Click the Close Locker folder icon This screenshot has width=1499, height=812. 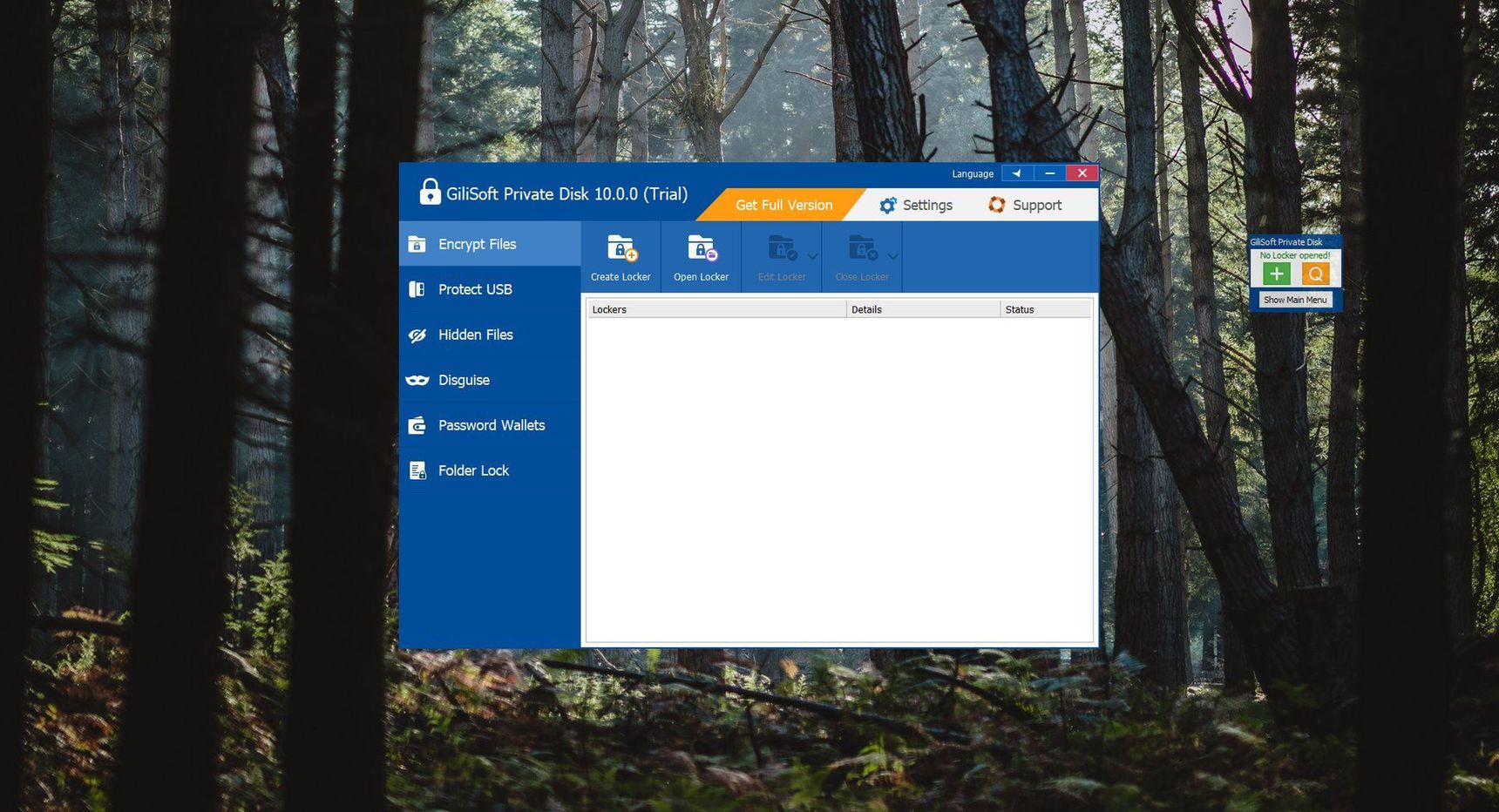pos(862,249)
